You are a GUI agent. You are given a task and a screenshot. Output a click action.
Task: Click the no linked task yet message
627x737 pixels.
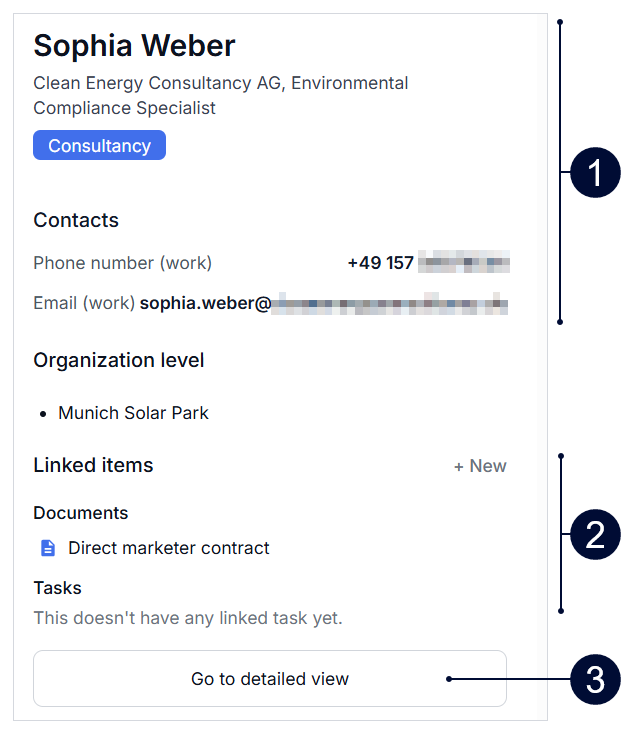point(187,618)
